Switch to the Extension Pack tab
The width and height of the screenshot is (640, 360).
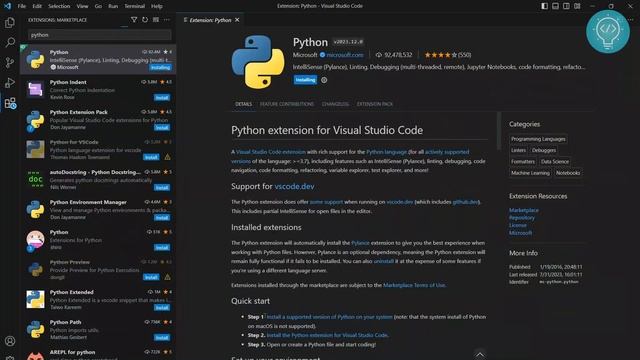click(x=375, y=104)
